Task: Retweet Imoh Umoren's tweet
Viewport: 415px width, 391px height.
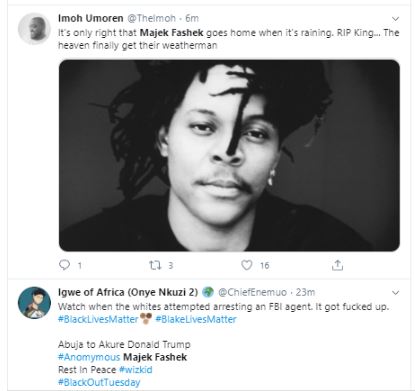Action: [155, 265]
